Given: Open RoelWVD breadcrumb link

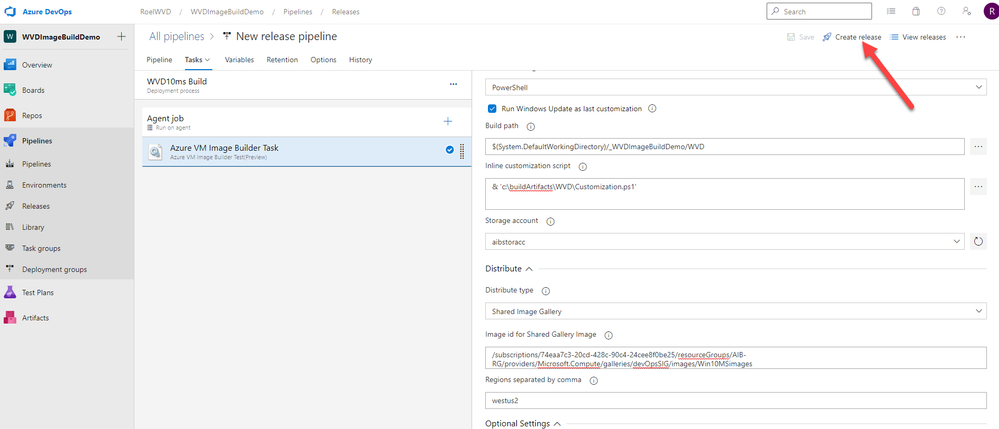Looking at the screenshot, I should coord(155,11).
